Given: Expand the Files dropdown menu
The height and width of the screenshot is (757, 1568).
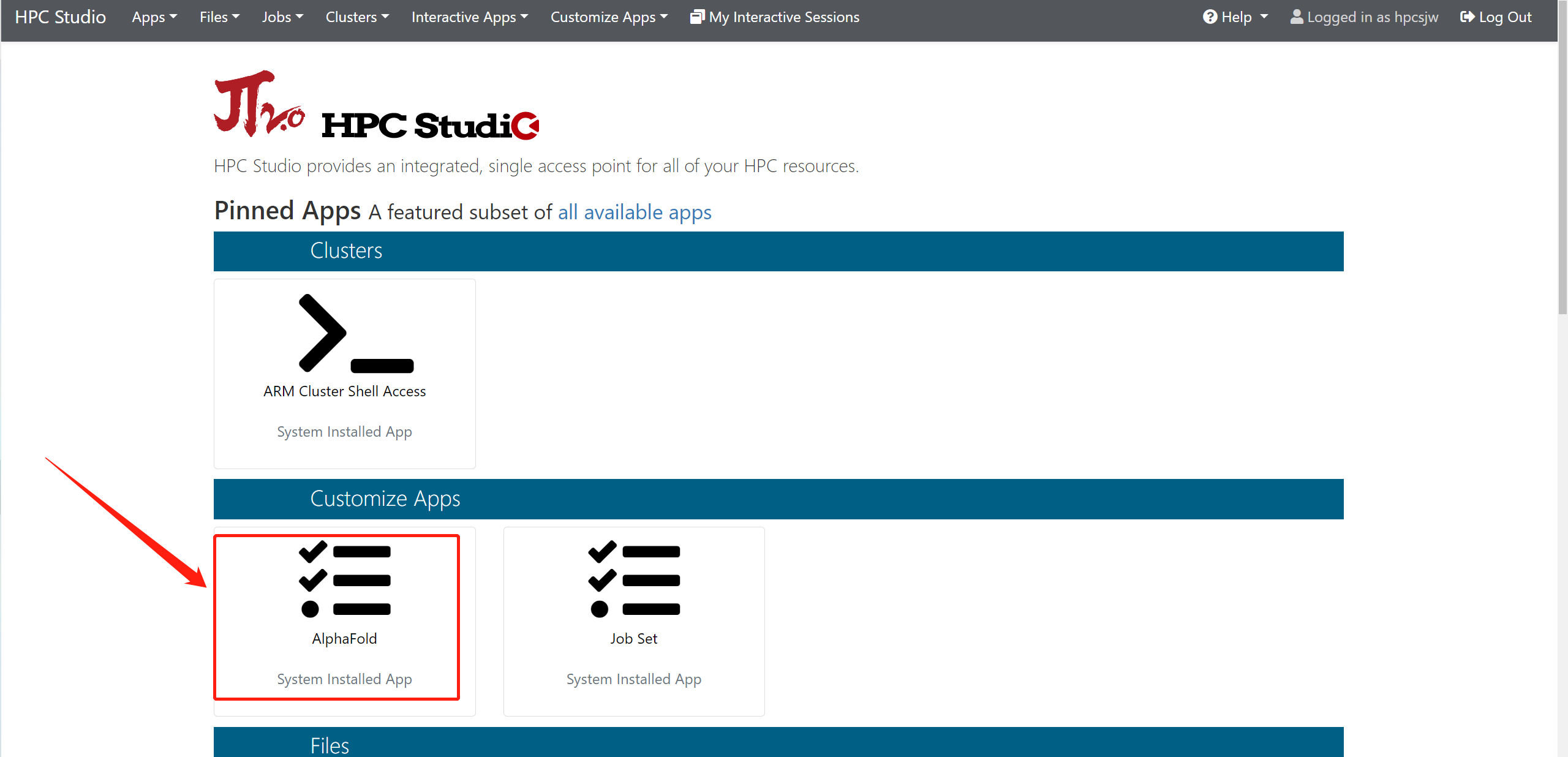Looking at the screenshot, I should [219, 17].
